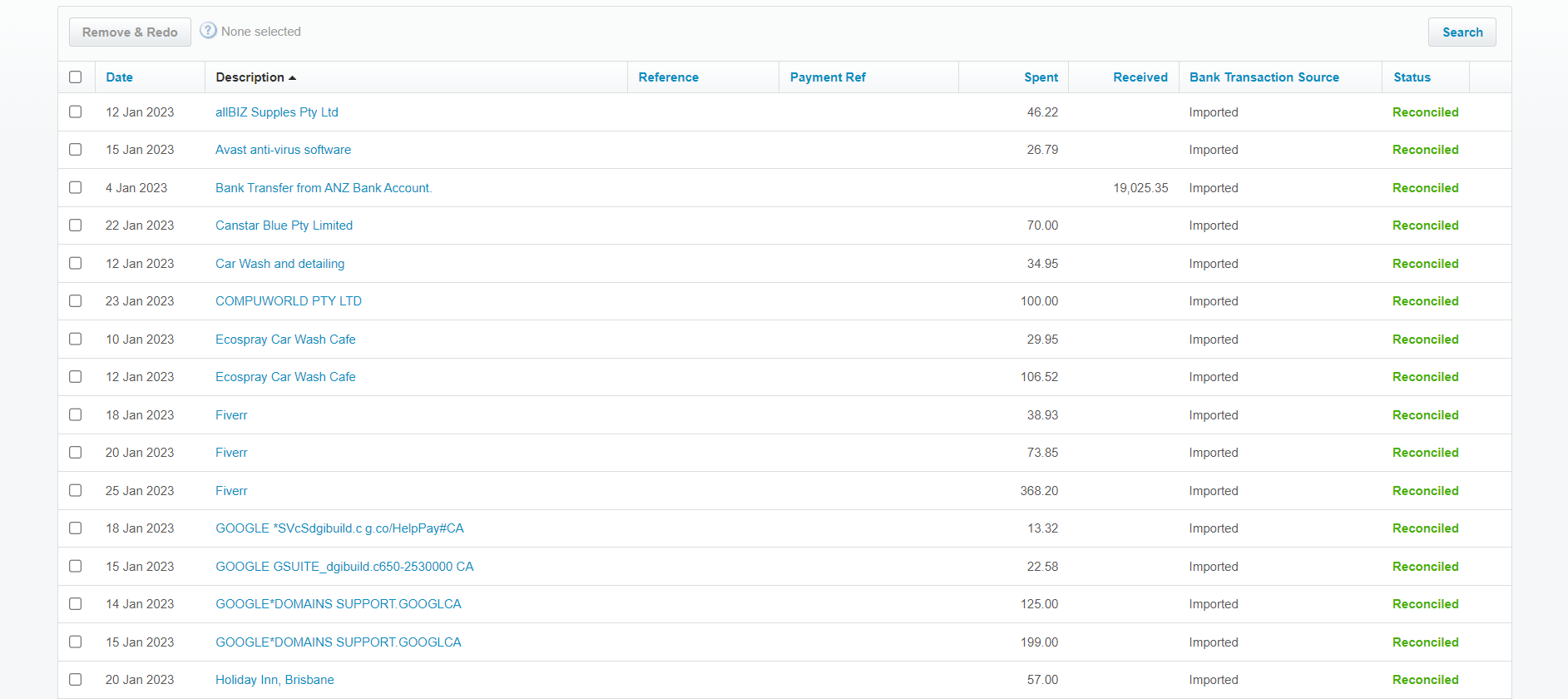This screenshot has height=699, width=1568.
Task: Open the Holiday Inn, Brisbane transaction
Action: [x=275, y=680]
